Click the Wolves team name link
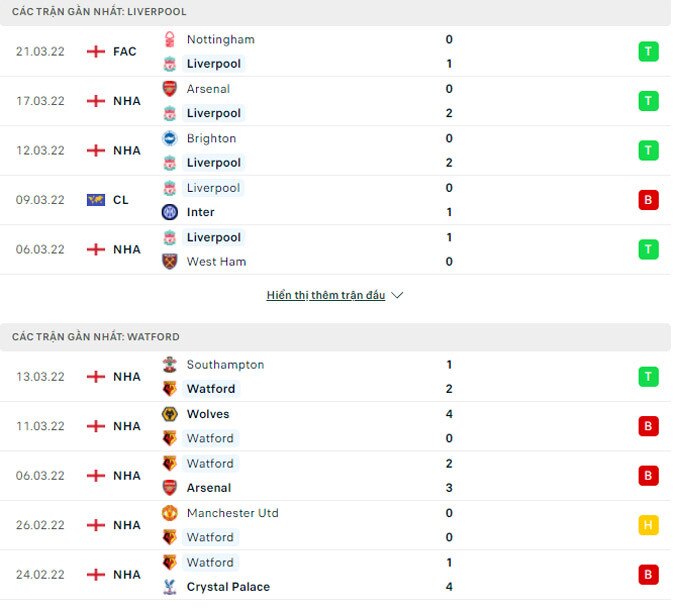680x610 pixels. pos(208,414)
